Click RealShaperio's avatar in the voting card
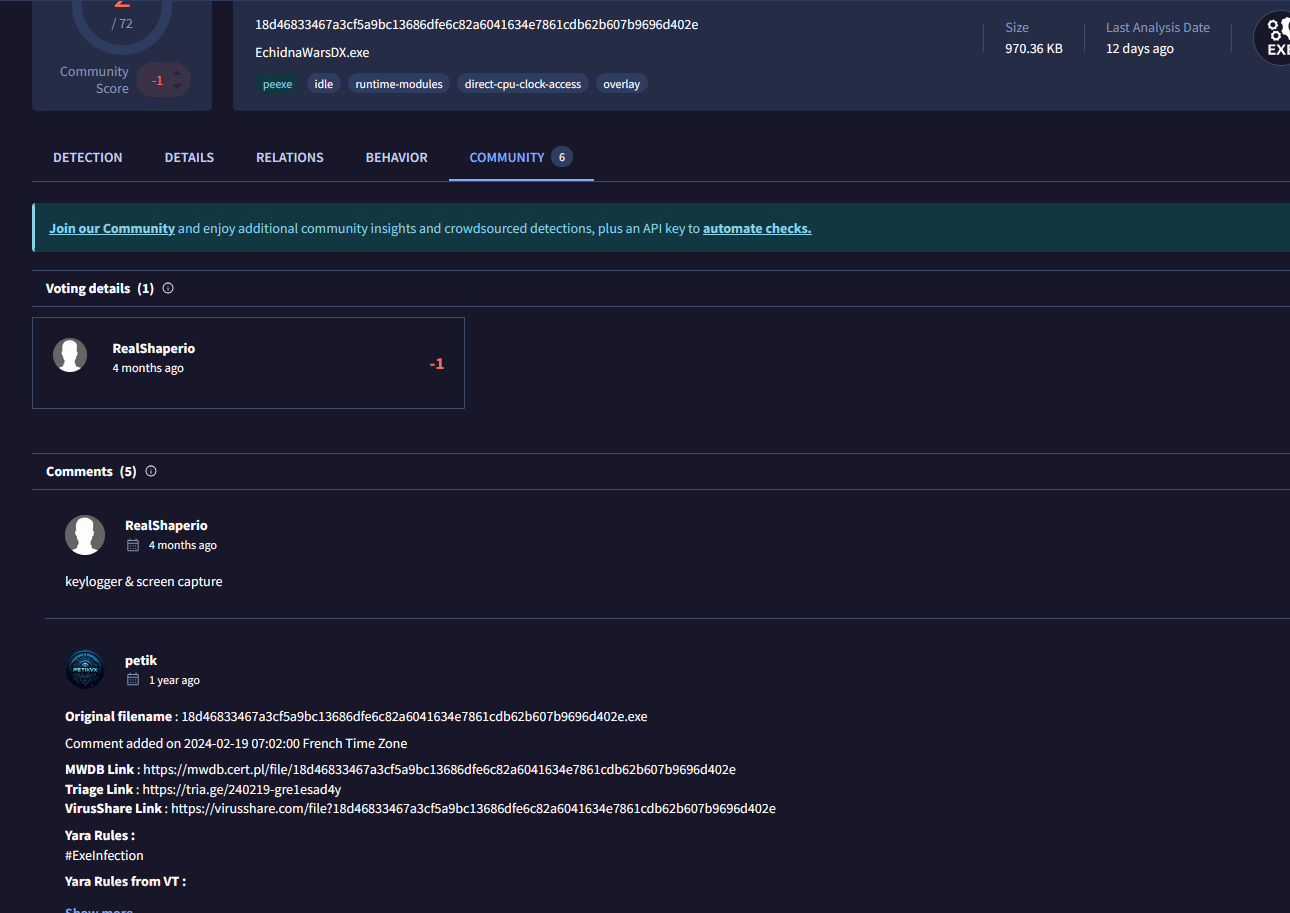Screen dimensions: 1290x913 70,355
